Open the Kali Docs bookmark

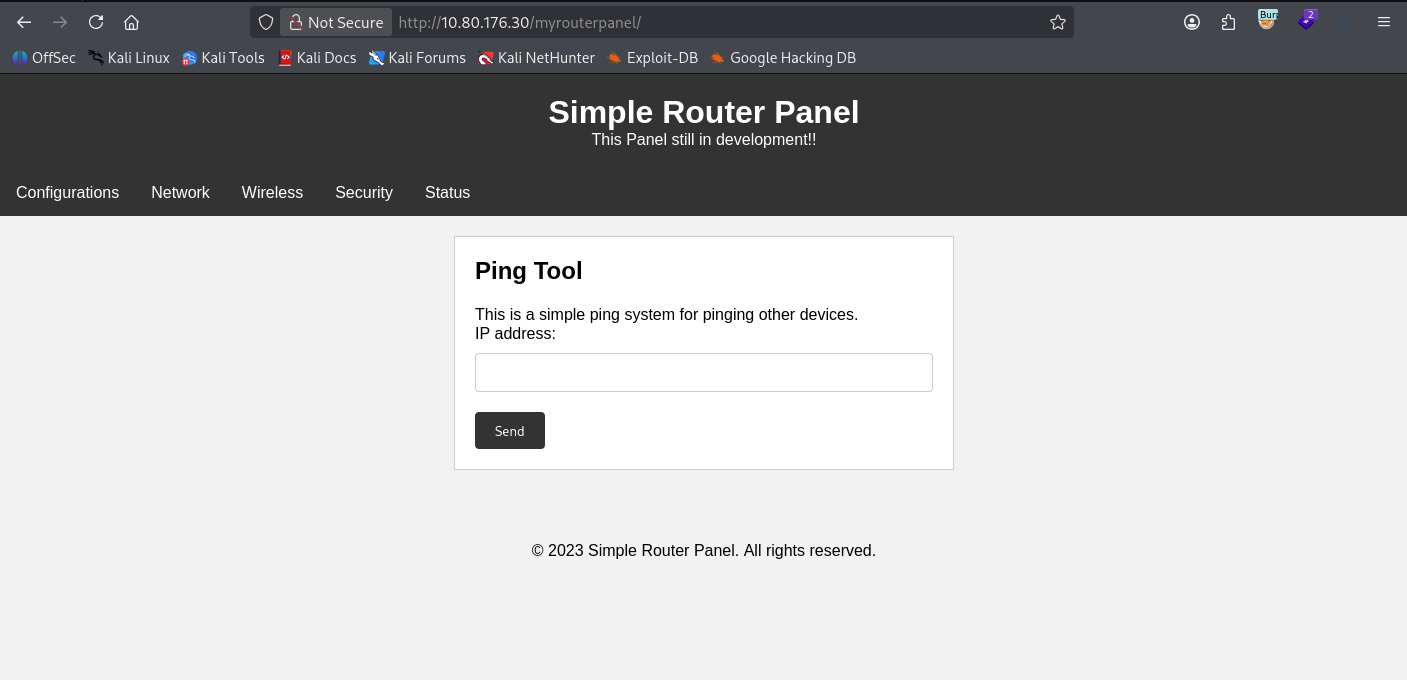click(317, 58)
